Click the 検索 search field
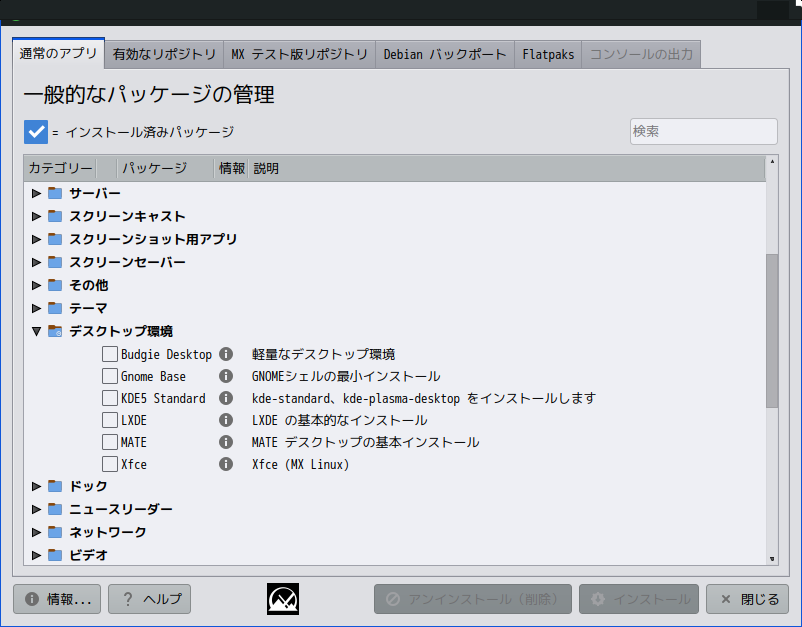Viewport: 802px width, 627px height. click(704, 131)
